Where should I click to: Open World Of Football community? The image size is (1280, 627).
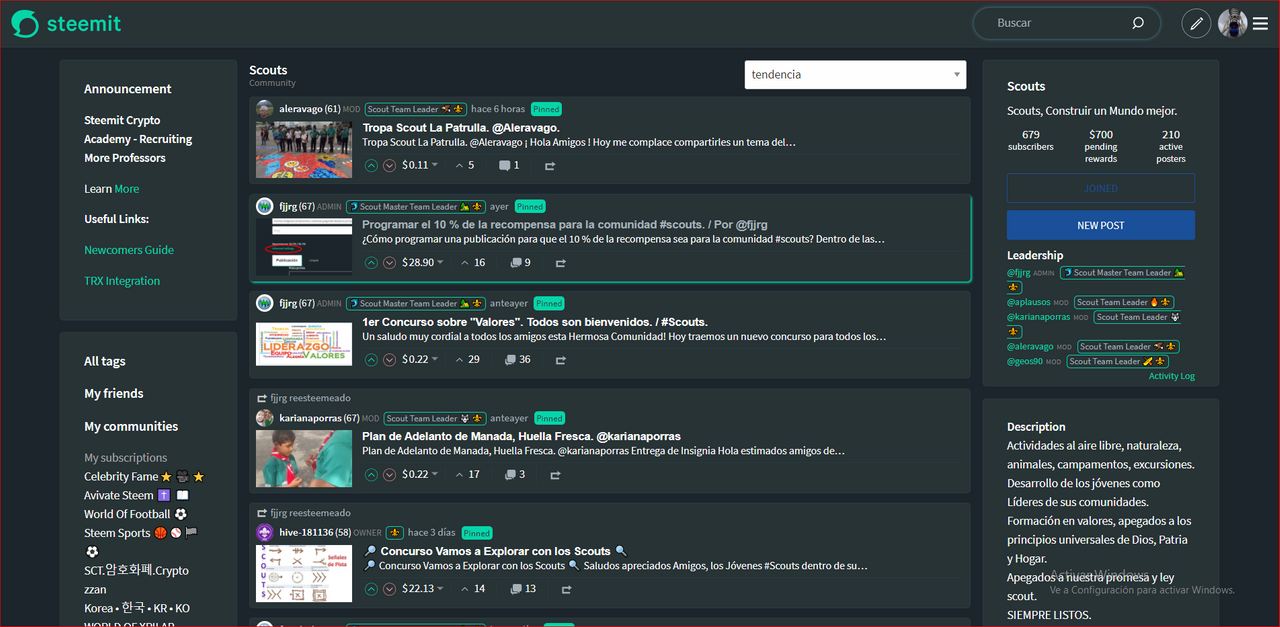coord(135,514)
